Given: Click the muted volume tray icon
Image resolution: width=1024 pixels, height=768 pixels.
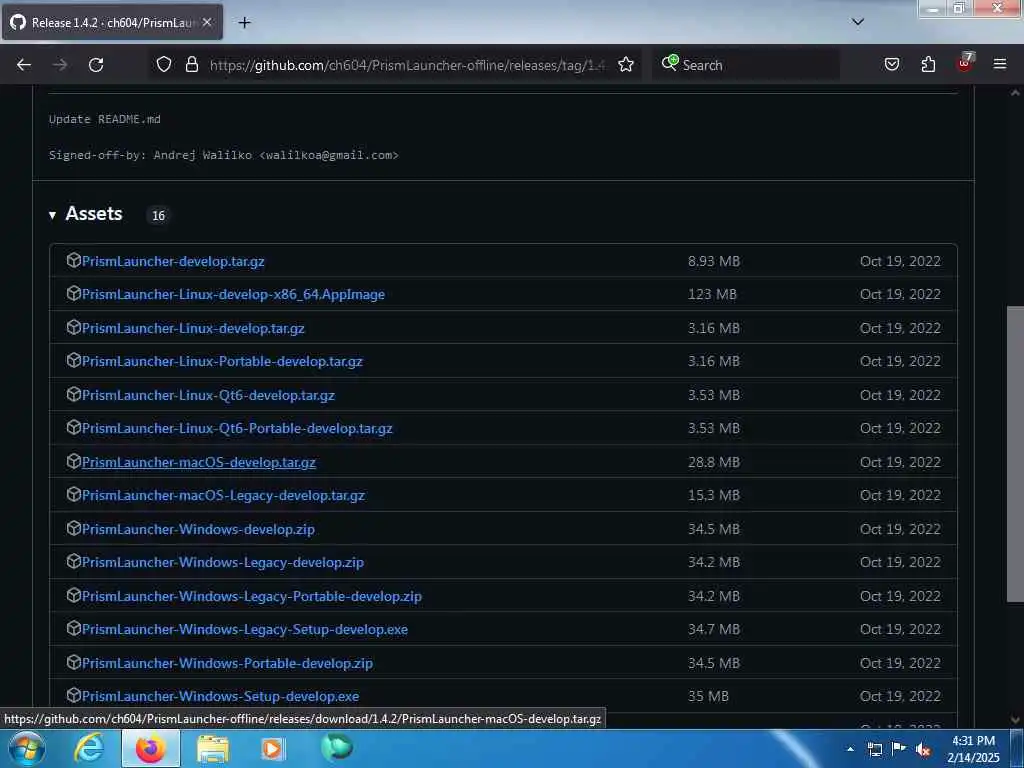Looking at the screenshot, I should 923,750.
